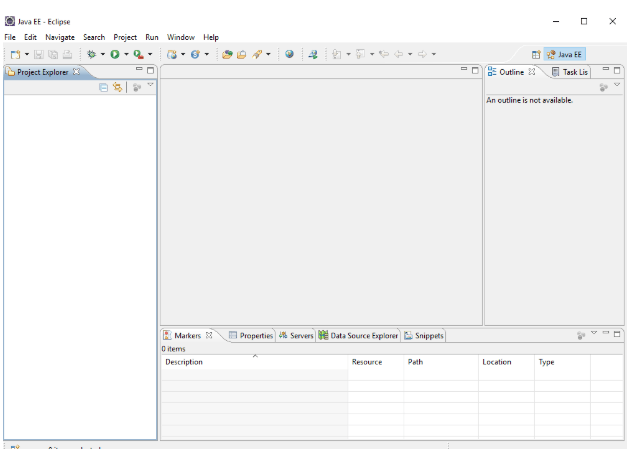The height and width of the screenshot is (452, 633).
Task: Open the New dropdown arrow
Action: coord(27,54)
